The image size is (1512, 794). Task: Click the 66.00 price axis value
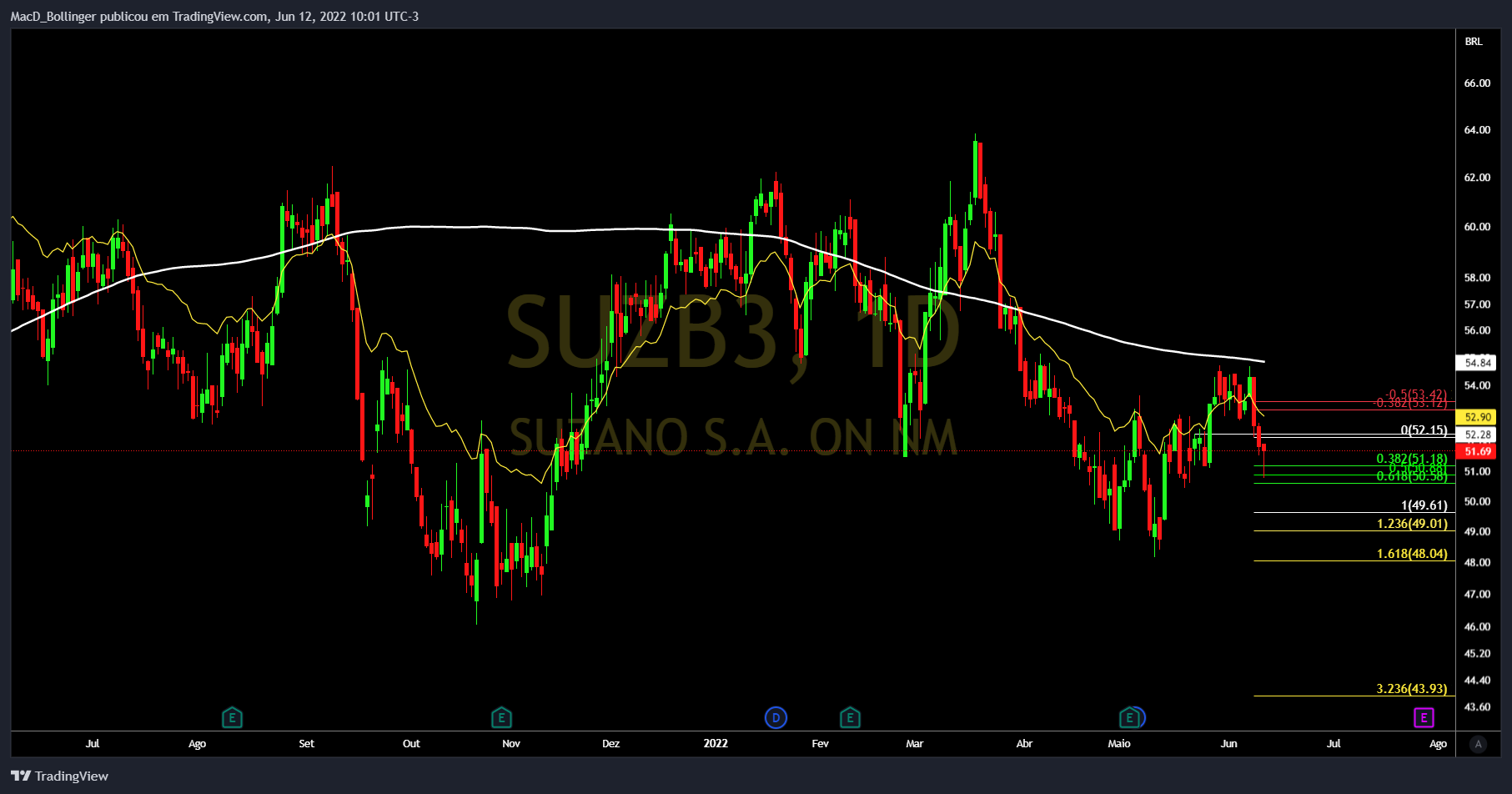tap(1477, 83)
